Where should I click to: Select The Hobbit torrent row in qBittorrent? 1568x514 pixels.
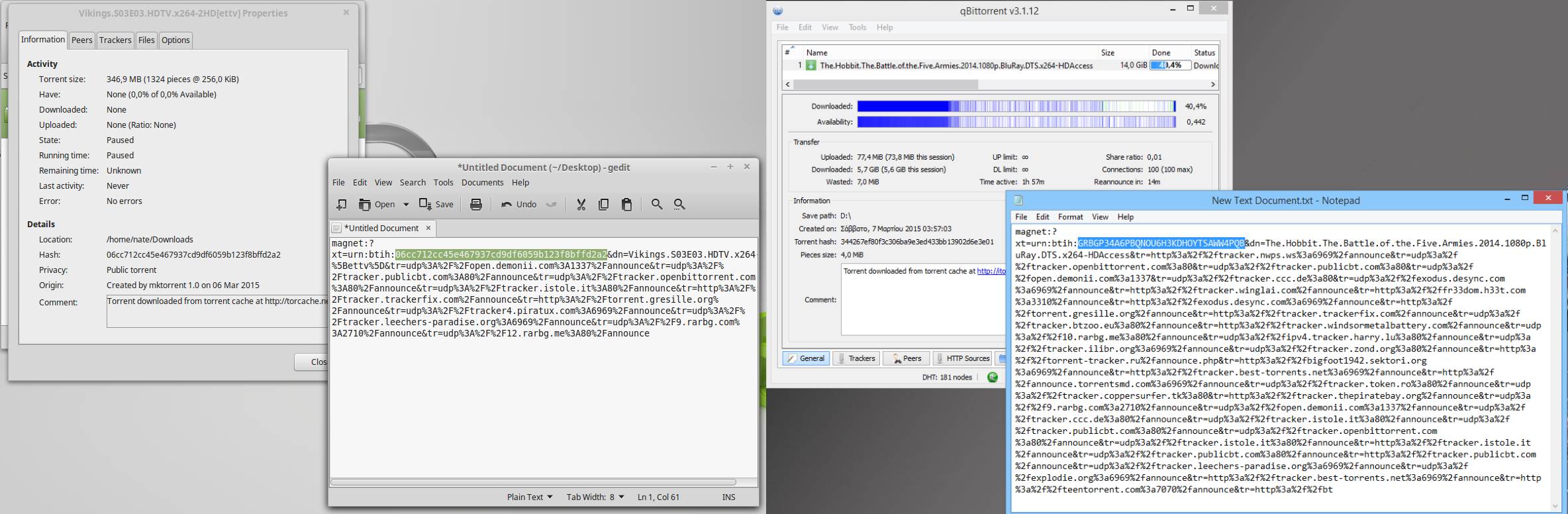click(x=1000, y=66)
